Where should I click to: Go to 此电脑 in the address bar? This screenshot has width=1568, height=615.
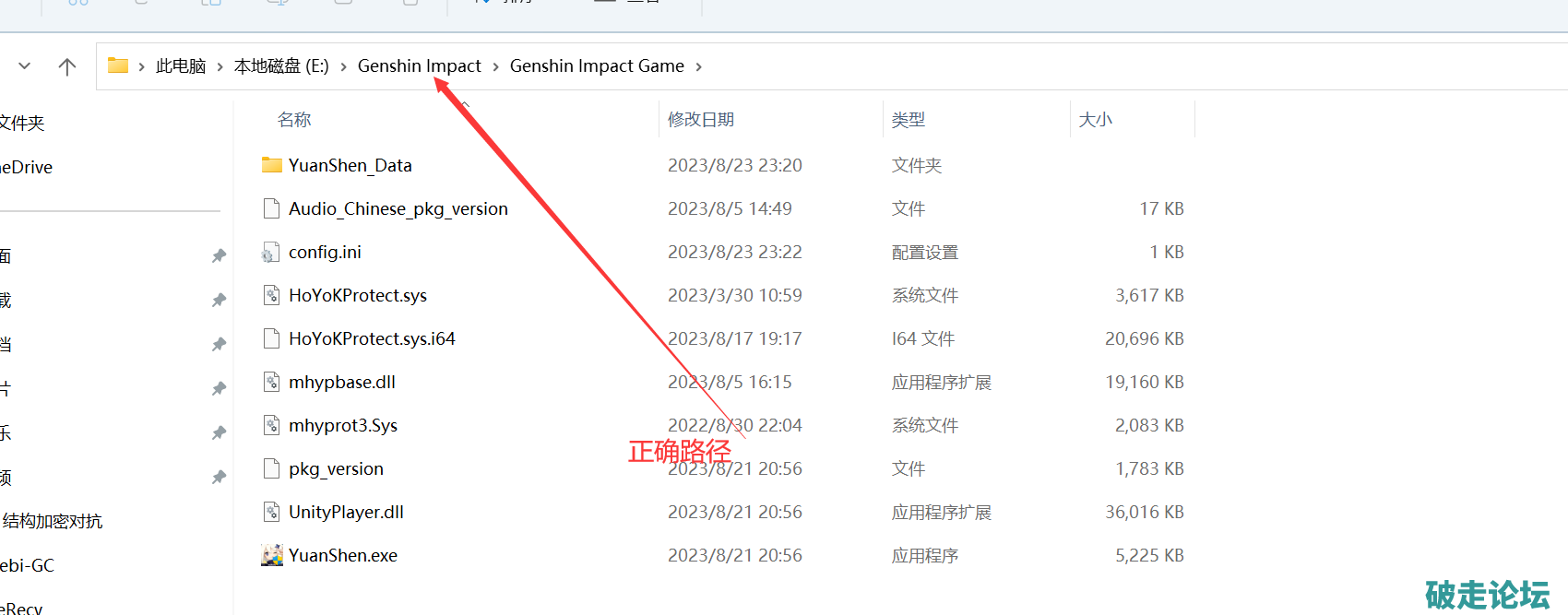181,66
